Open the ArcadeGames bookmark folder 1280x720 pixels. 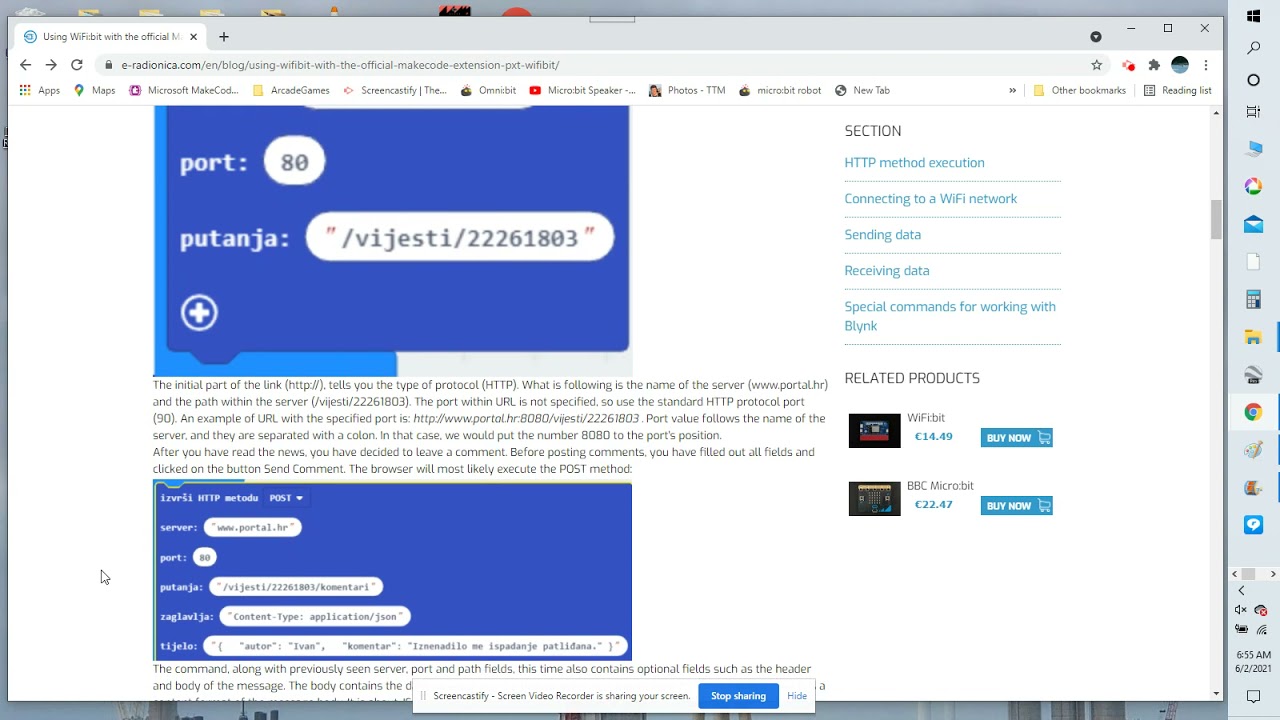291,90
